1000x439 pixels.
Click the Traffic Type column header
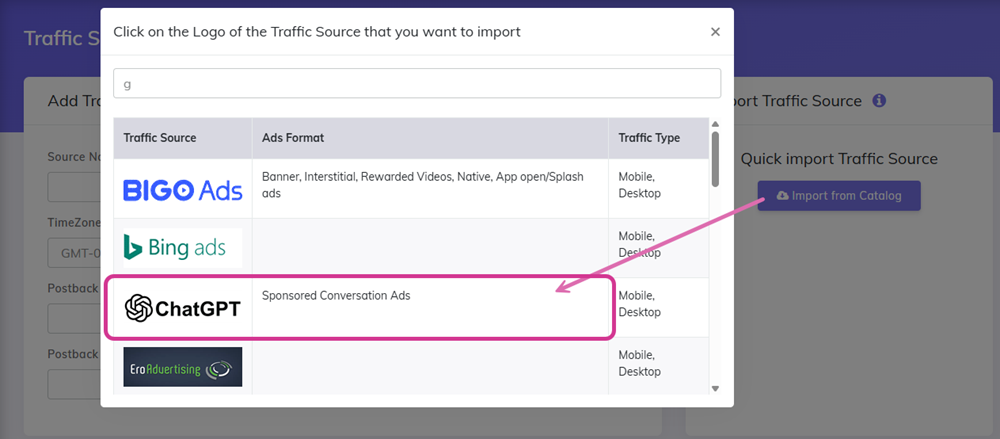[649, 138]
